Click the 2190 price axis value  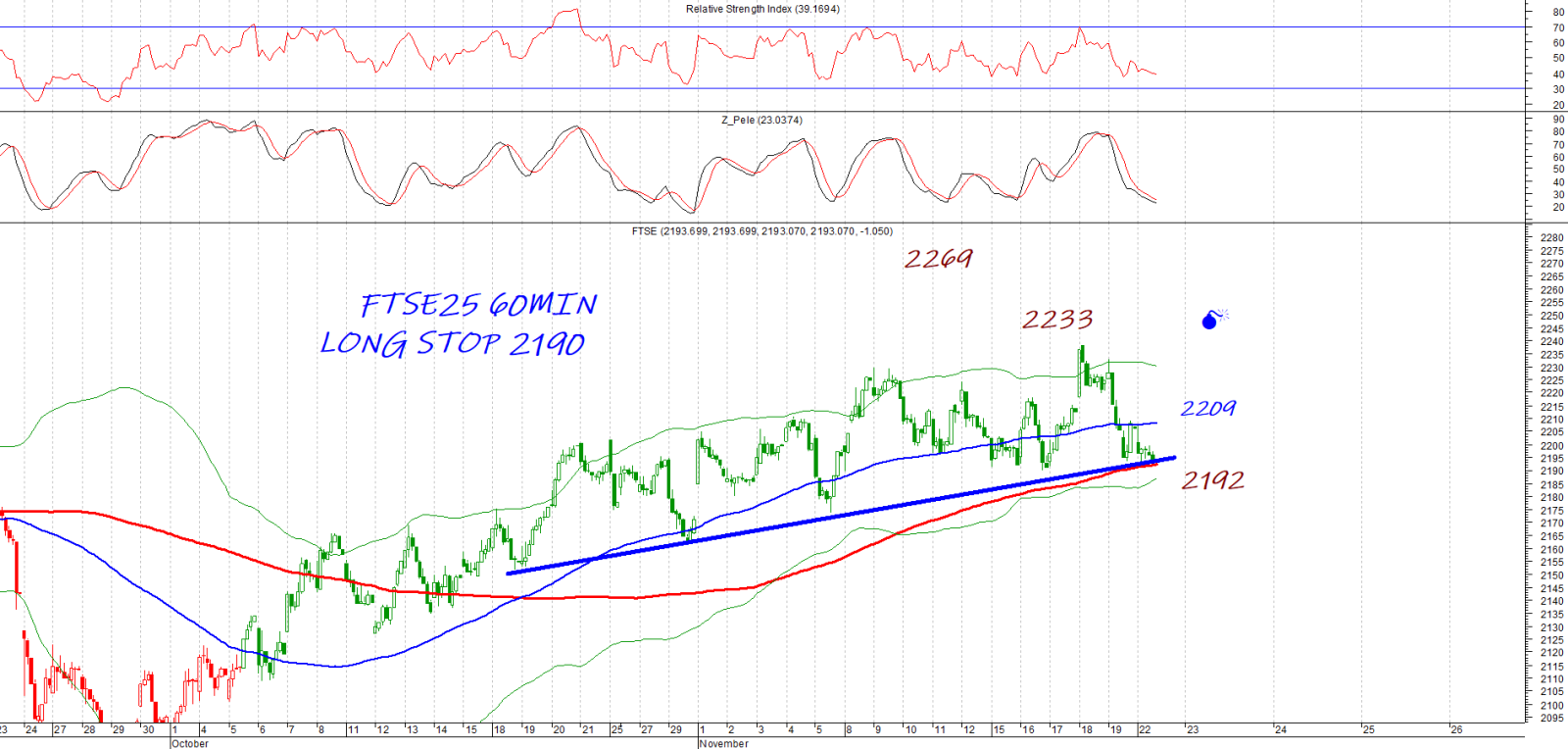point(1551,472)
